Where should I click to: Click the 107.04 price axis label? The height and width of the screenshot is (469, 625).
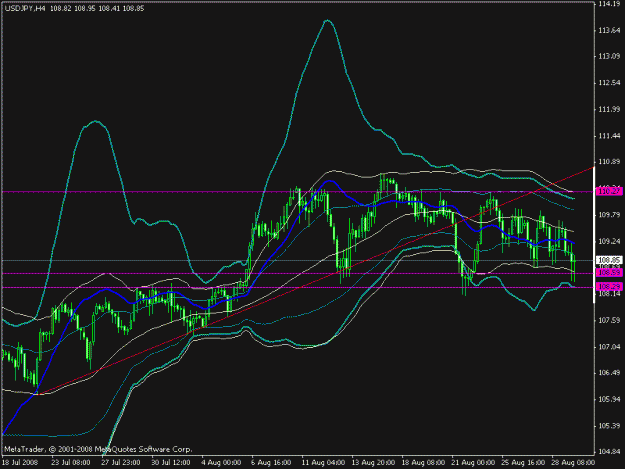pyautogui.click(x=609, y=347)
